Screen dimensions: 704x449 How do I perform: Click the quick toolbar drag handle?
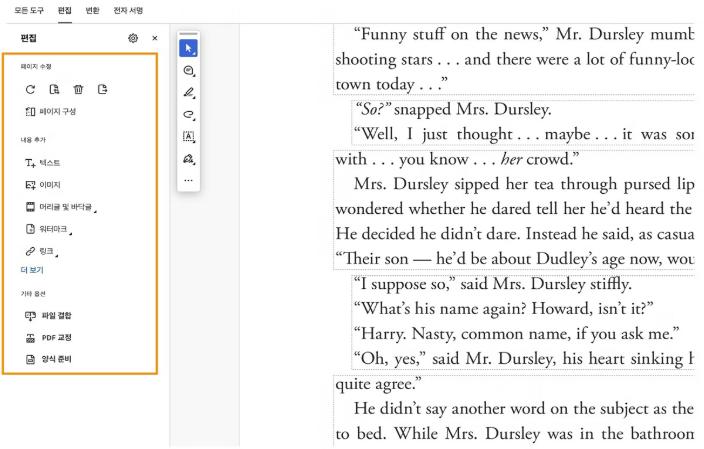[x=189, y=34]
